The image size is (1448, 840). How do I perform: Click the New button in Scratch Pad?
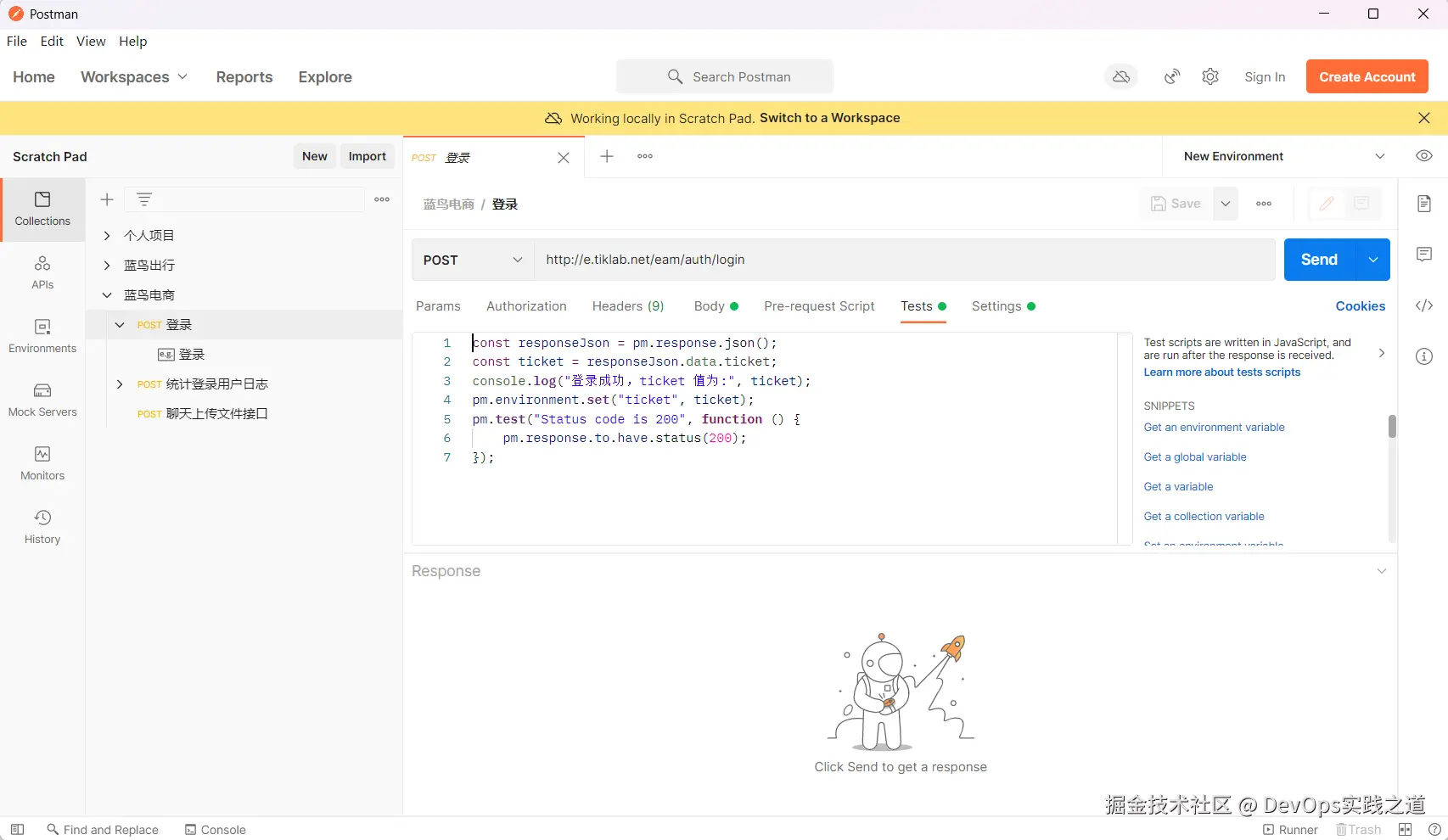[315, 156]
